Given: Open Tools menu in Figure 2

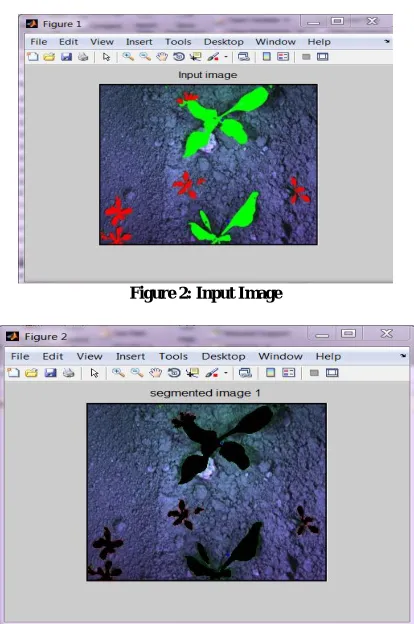Looking at the screenshot, I should tap(173, 356).
